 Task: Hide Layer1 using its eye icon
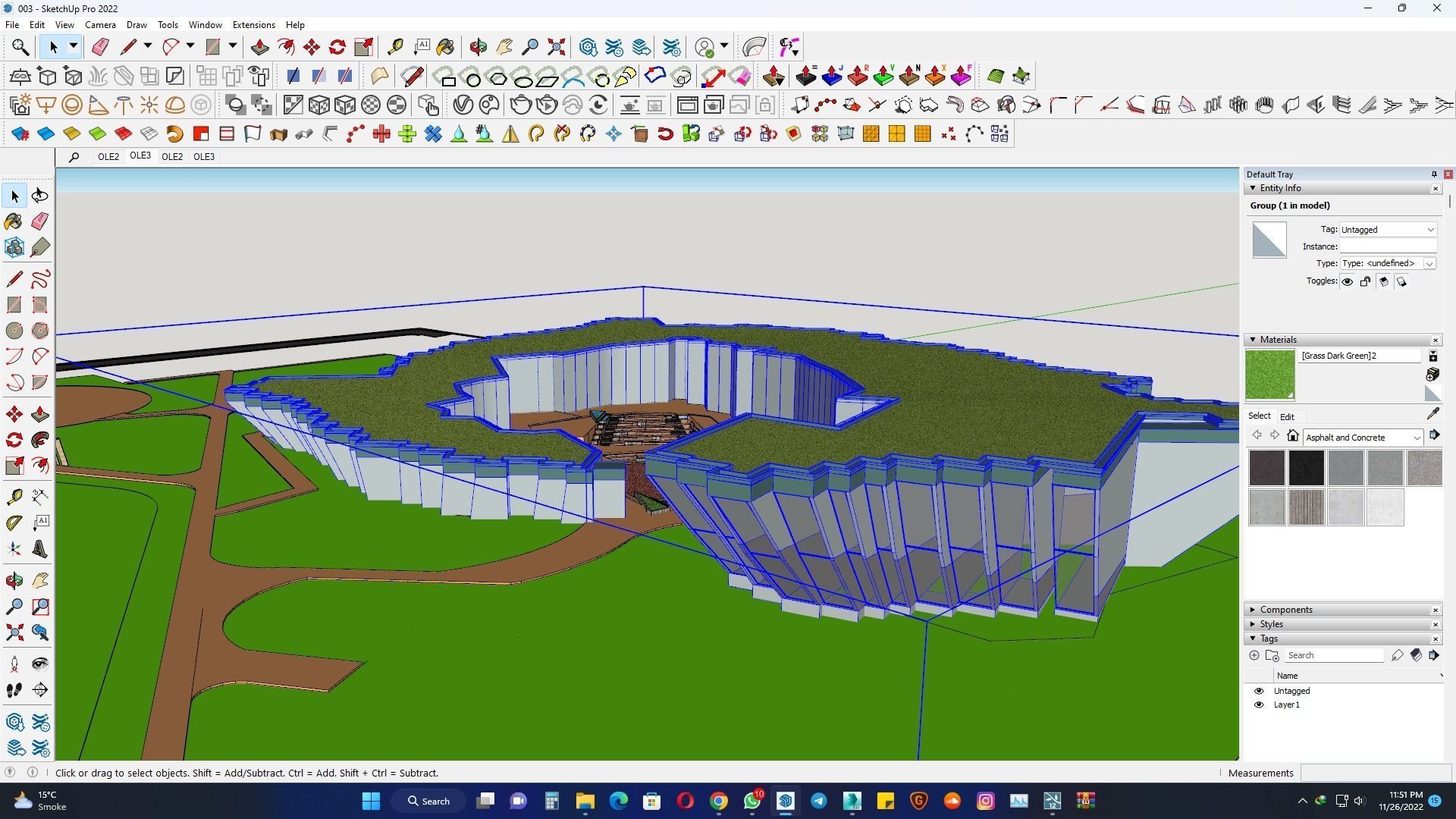point(1259,704)
